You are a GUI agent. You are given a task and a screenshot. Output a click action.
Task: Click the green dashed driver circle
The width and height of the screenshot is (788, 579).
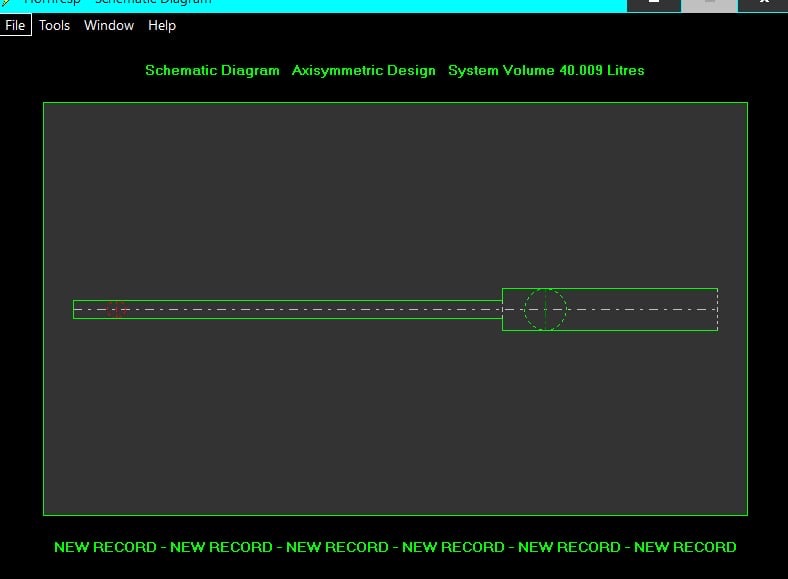point(545,310)
